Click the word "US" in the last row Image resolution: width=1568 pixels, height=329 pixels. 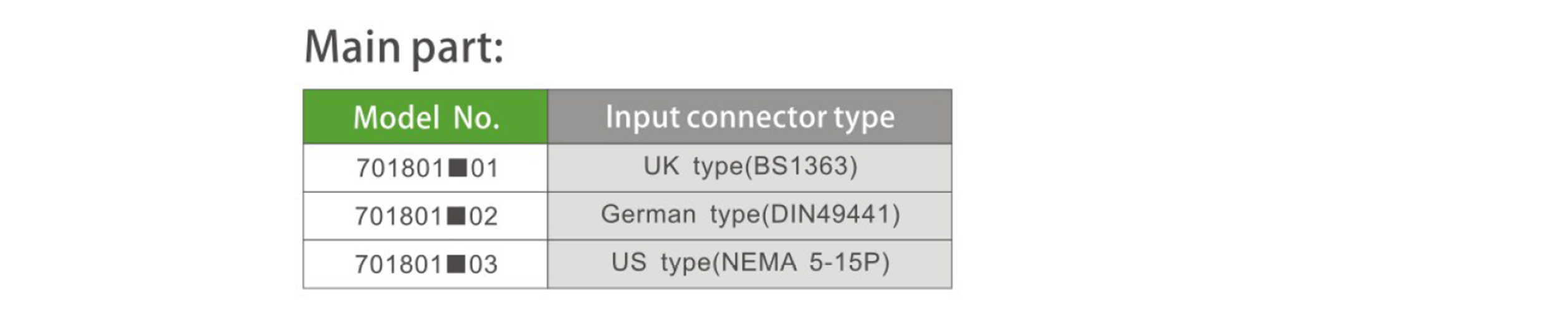pos(628,263)
